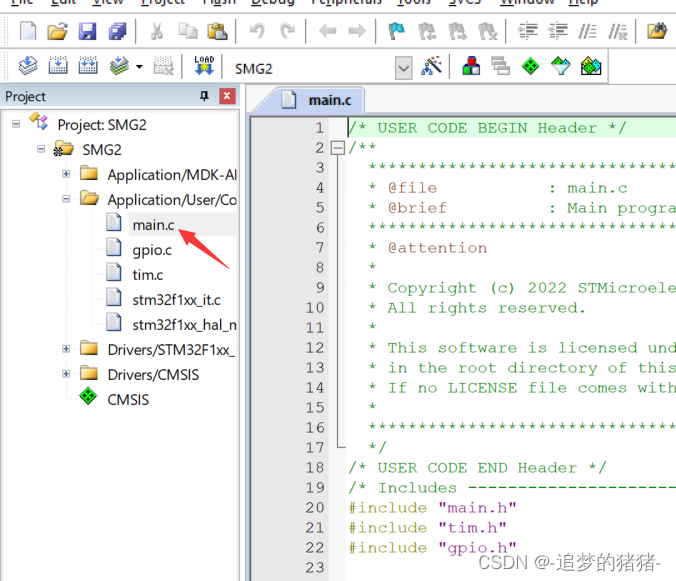Open the arrow next to batch build
This screenshot has height=581, width=676.
[139, 67]
